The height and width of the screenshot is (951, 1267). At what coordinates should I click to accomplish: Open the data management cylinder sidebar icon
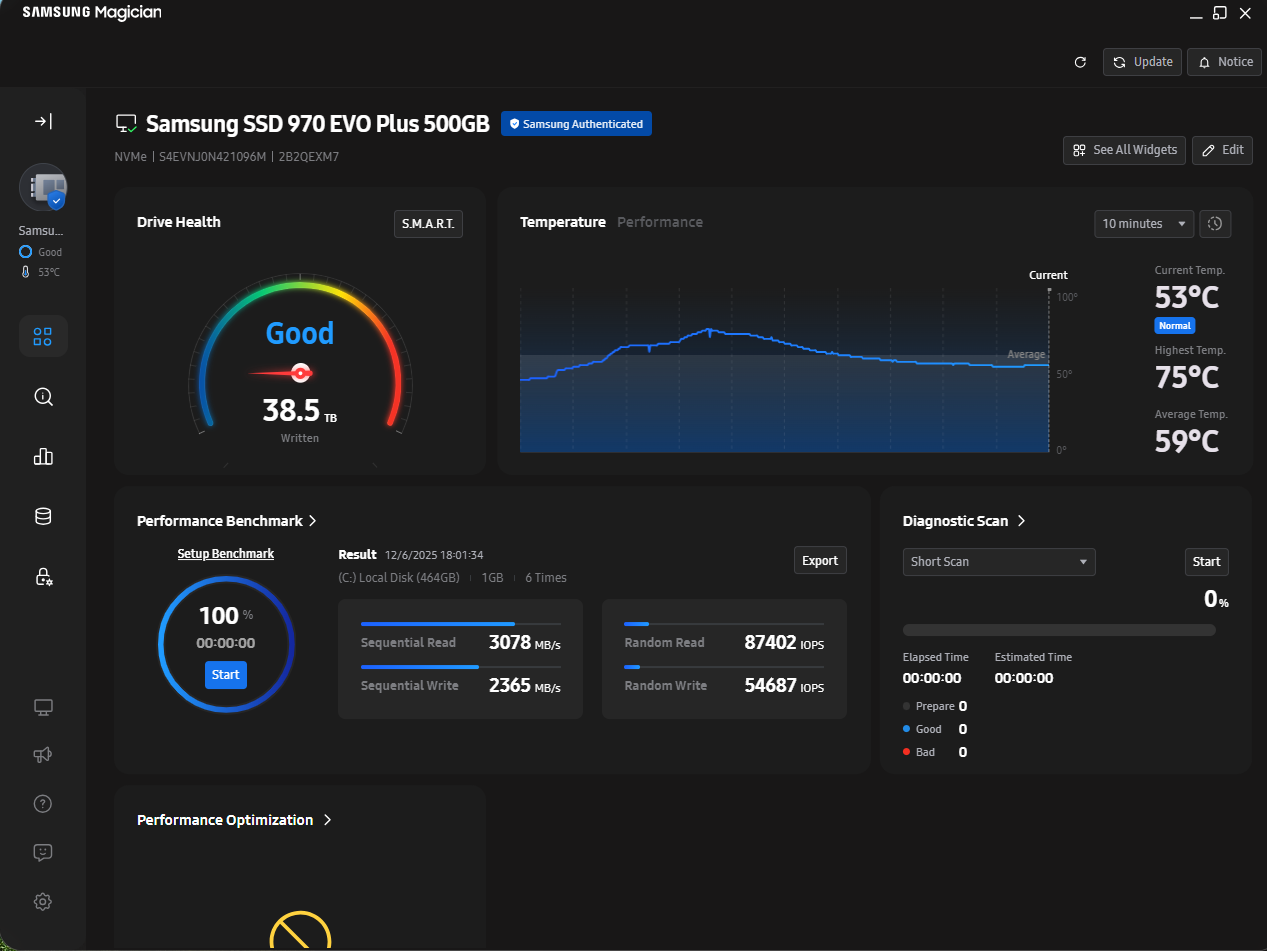(x=43, y=516)
